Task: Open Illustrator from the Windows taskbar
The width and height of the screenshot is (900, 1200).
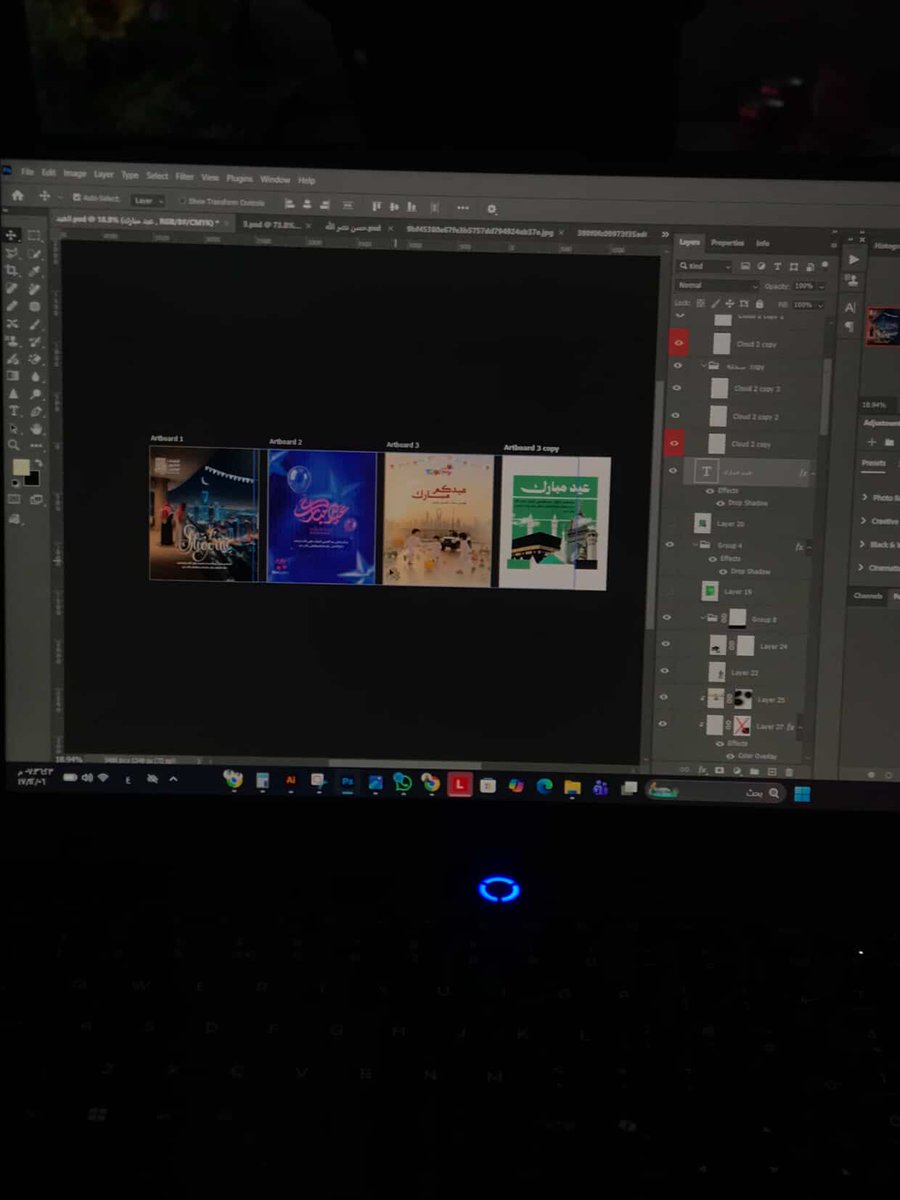Action: click(x=291, y=780)
